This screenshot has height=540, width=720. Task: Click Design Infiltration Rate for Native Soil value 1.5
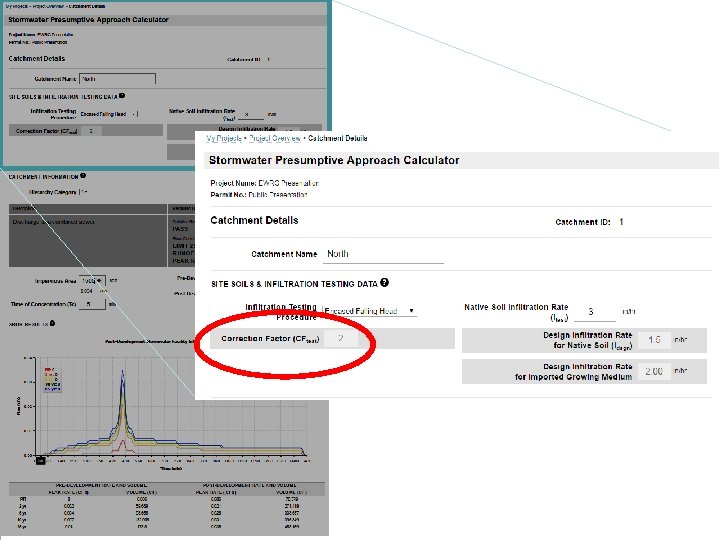pyautogui.click(x=654, y=340)
